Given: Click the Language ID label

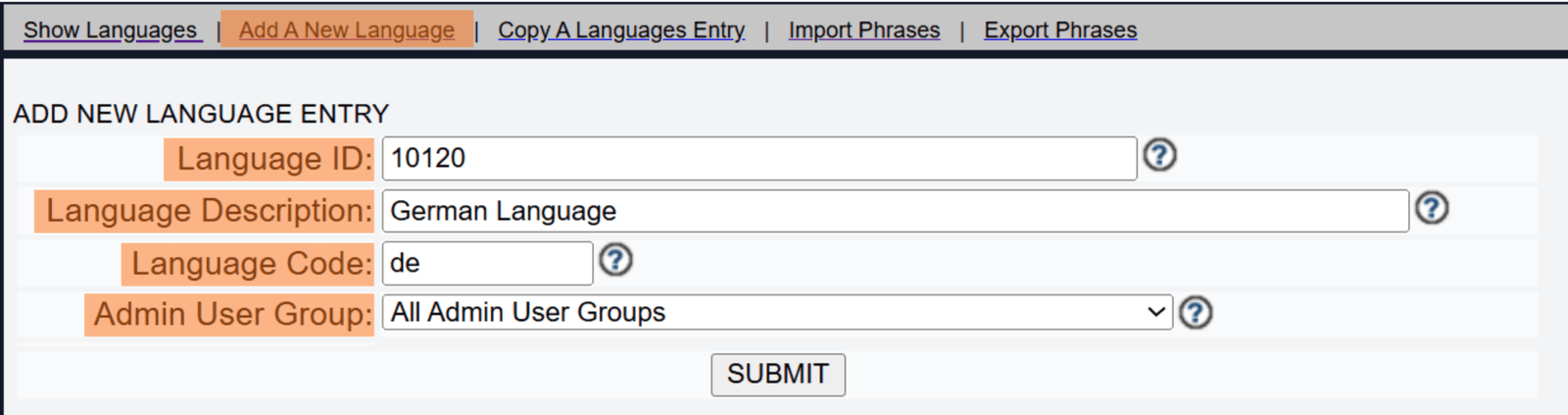Looking at the screenshot, I should point(273,159).
